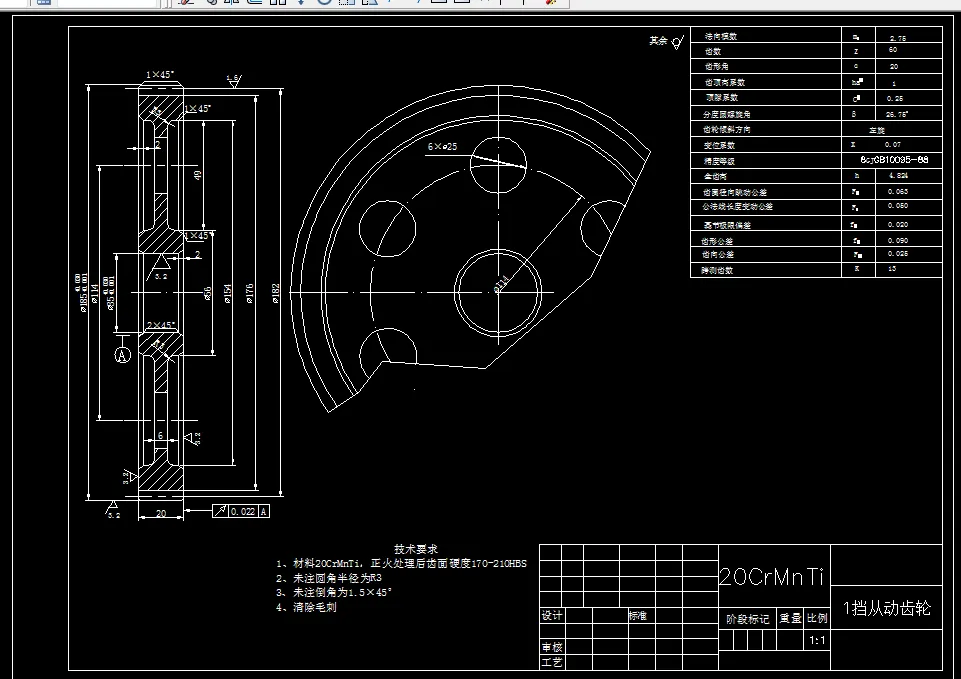Select the 2×45° chamfer callout
Viewport: 961px width, 679px height.
coord(161,325)
